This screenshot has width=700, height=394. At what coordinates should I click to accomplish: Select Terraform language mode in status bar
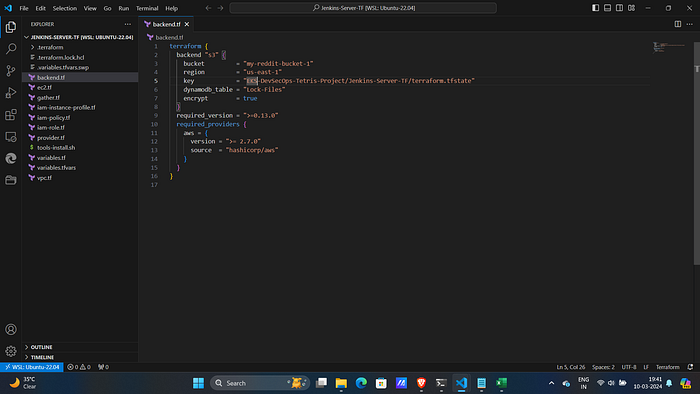[667, 367]
